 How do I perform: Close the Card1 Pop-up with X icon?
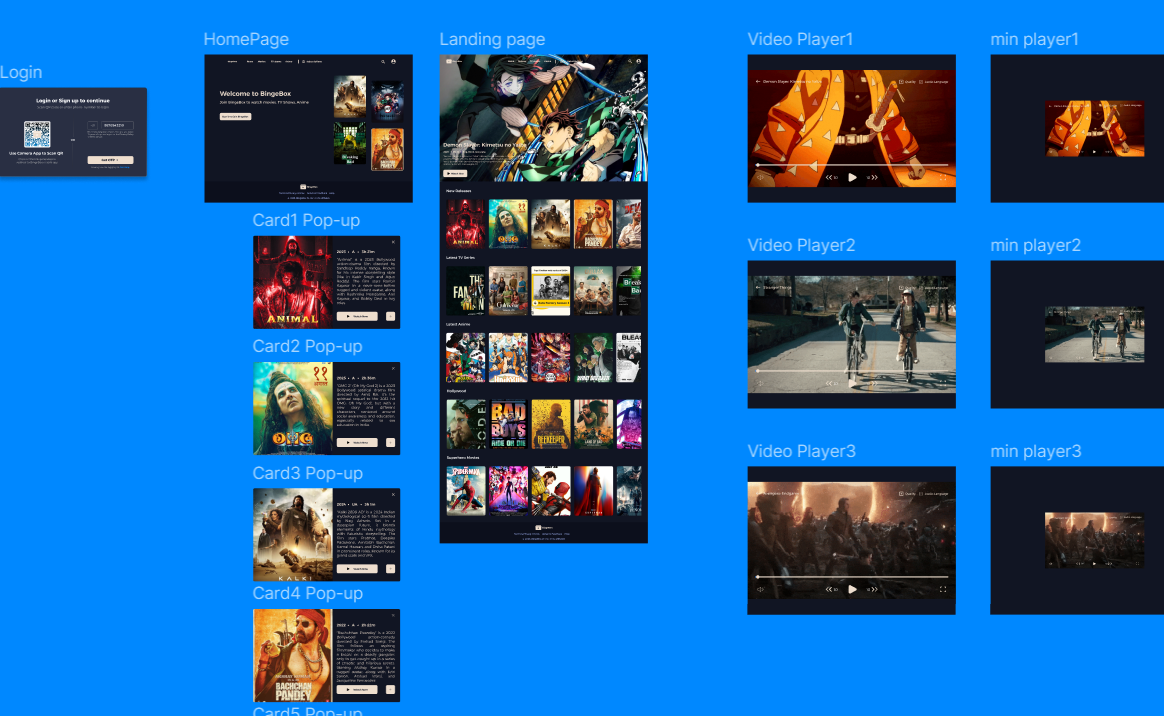pyautogui.click(x=393, y=242)
